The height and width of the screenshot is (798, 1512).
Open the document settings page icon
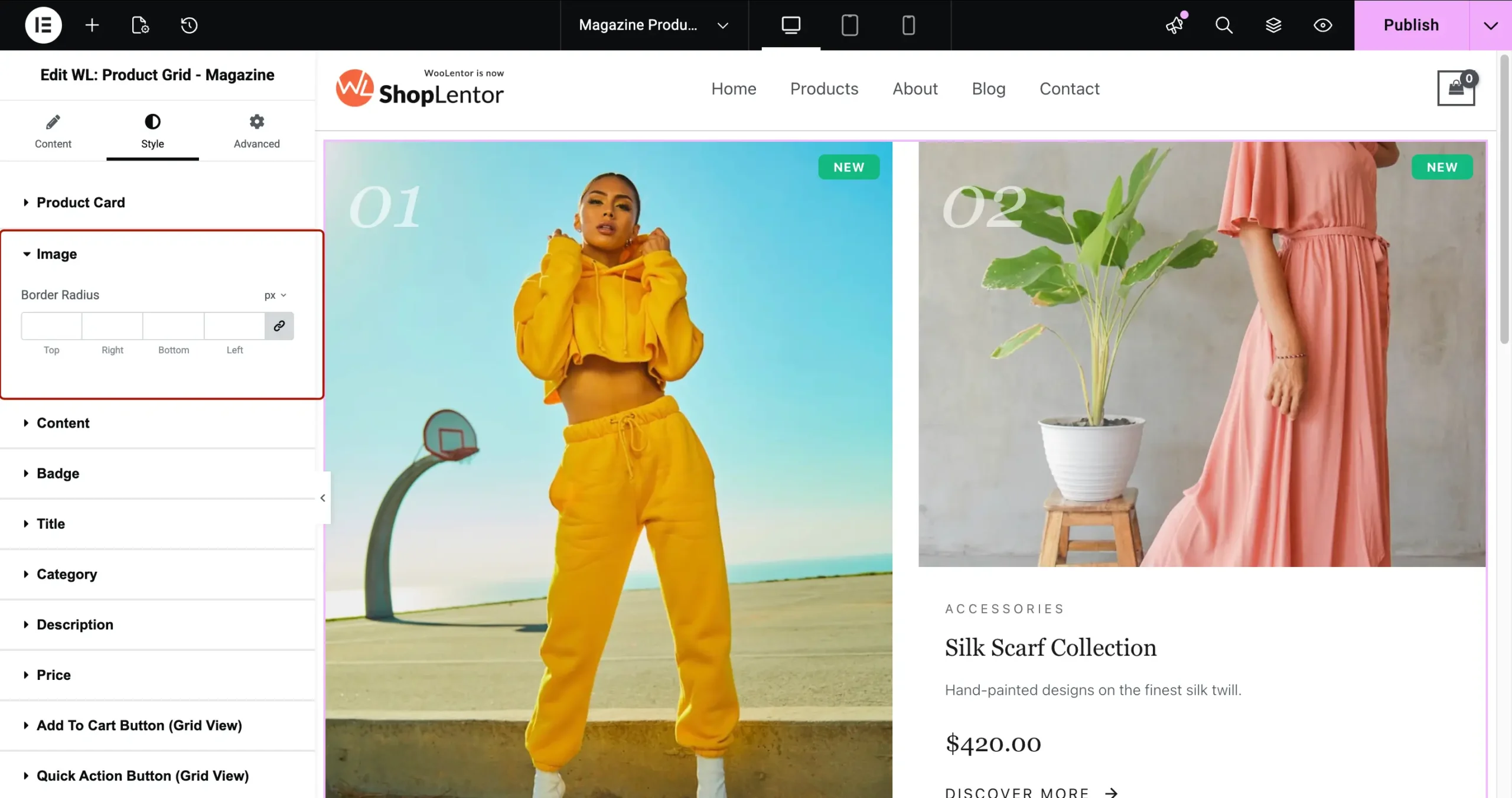(140, 25)
